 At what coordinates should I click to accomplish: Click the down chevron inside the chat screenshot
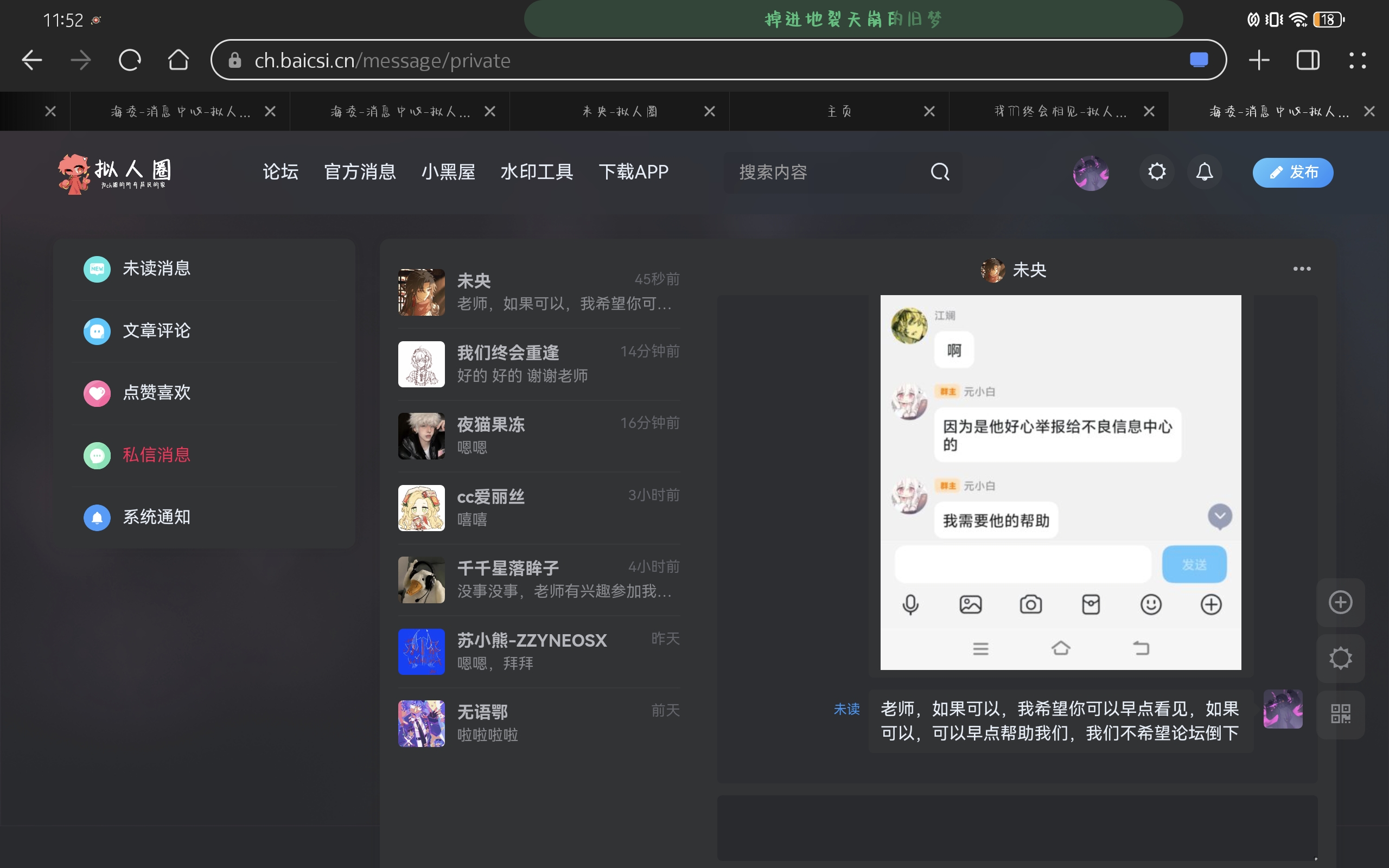coord(1220,516)
